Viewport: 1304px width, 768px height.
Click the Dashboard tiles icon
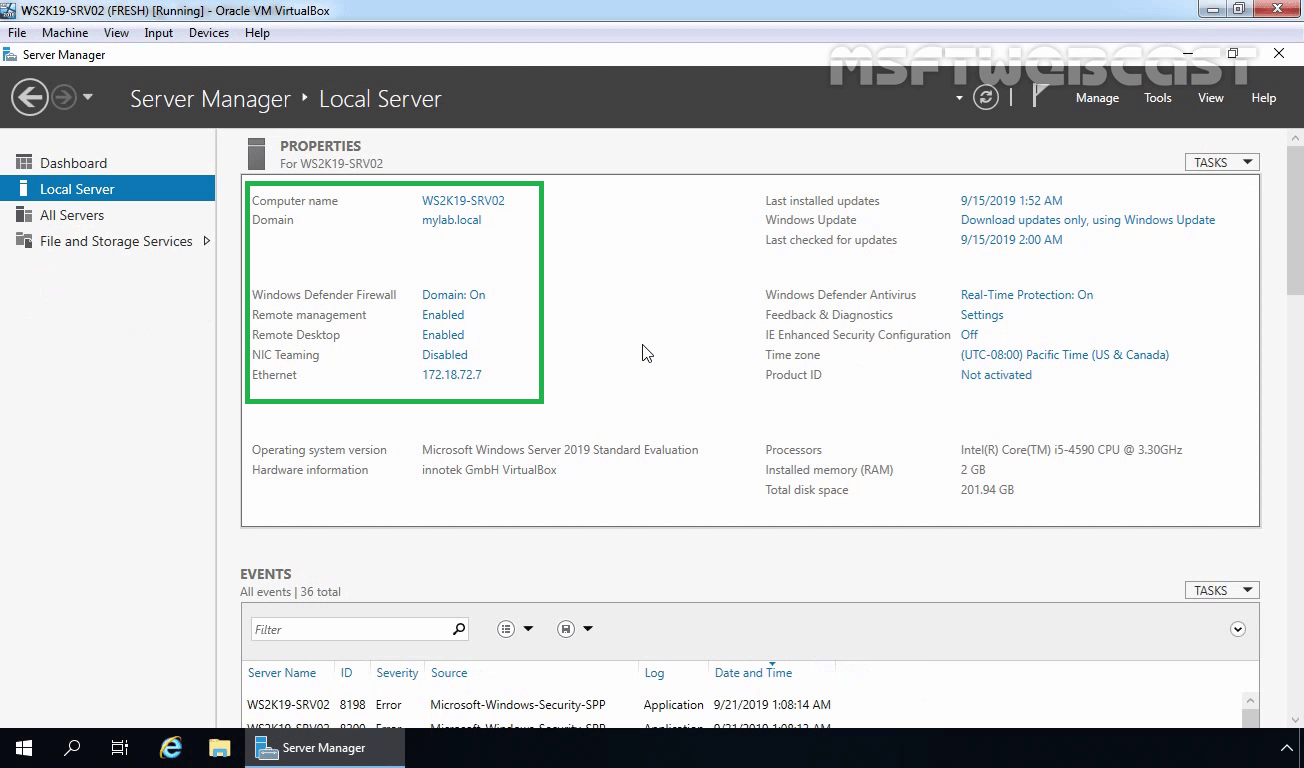coord(24,162)
